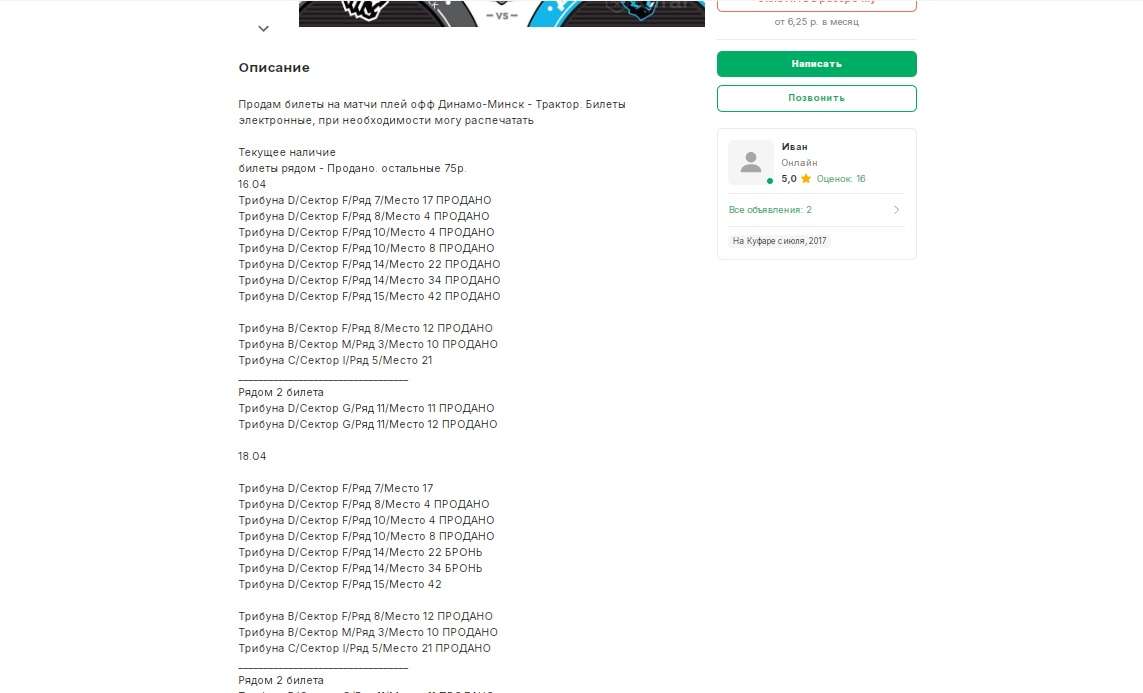Click the от 6,25 р. в месяц text
1143x693 pixels.
[x=816, y=22]
